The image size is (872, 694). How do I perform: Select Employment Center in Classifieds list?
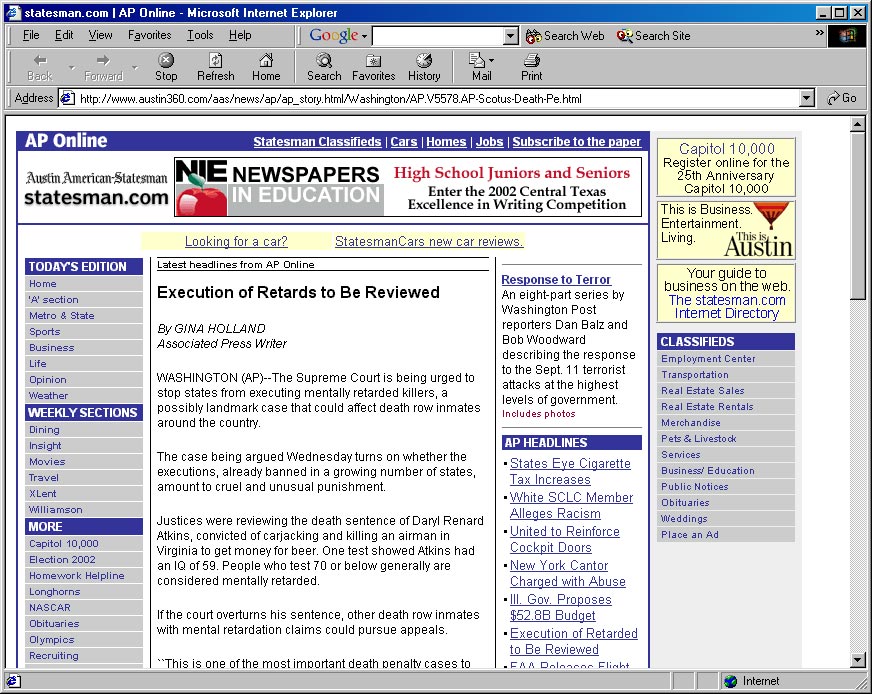708,359
